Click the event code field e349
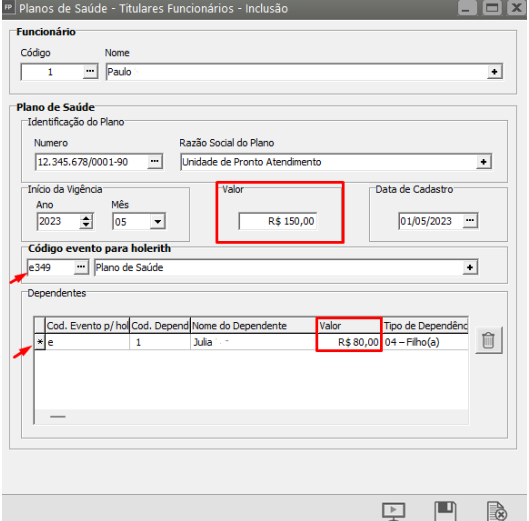This screenshot has height=521, width=529. point(51,267)
